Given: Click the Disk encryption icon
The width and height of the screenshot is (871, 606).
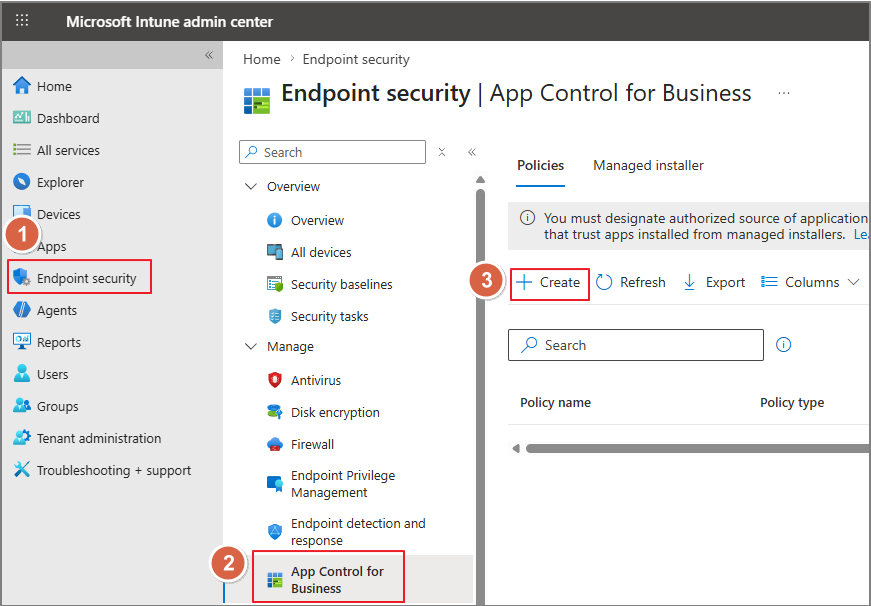Looking at the screenshot, I should 274,412.
